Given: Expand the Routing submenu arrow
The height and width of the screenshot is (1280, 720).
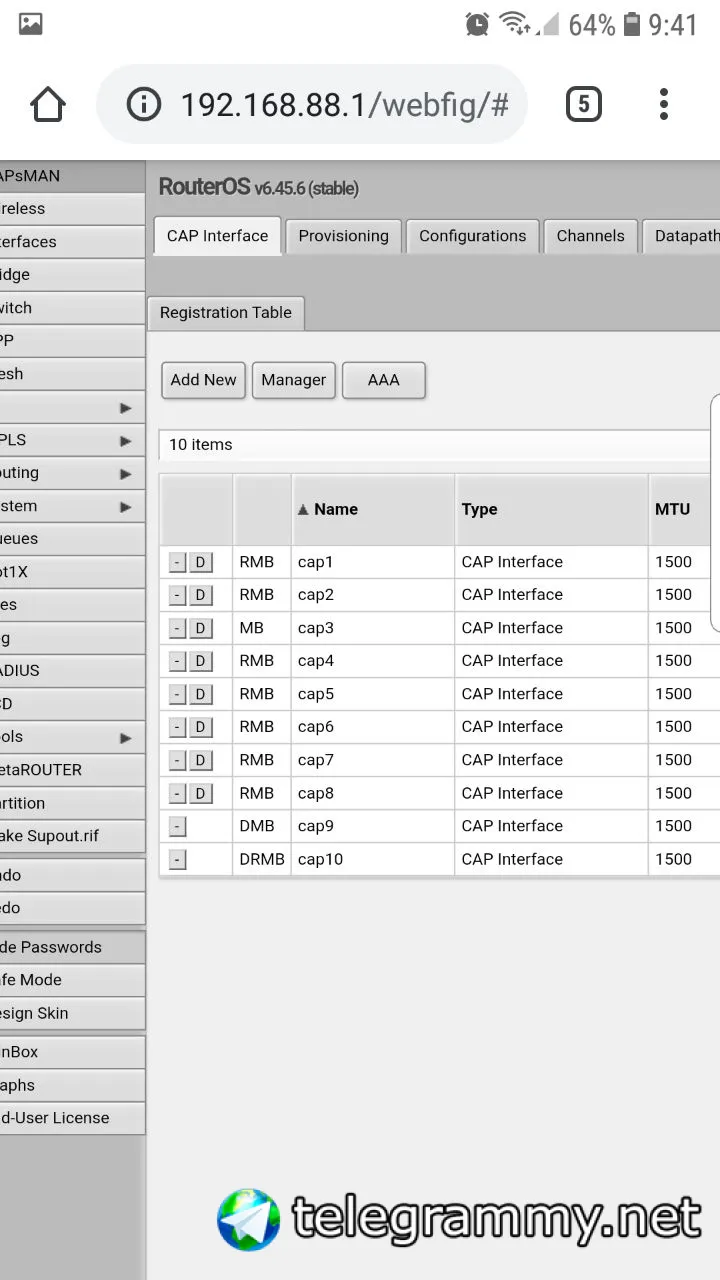Looking at the screenshot, I should (x=125, y=474).
